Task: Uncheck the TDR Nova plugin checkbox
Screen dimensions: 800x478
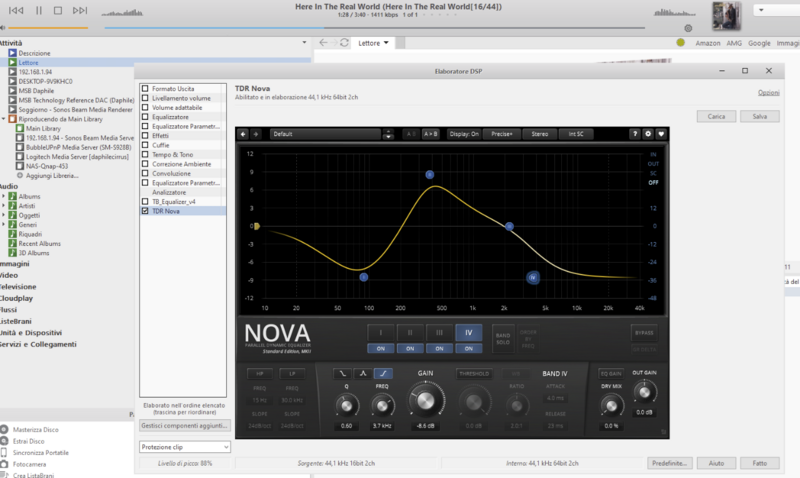Action: click(145, 211)
